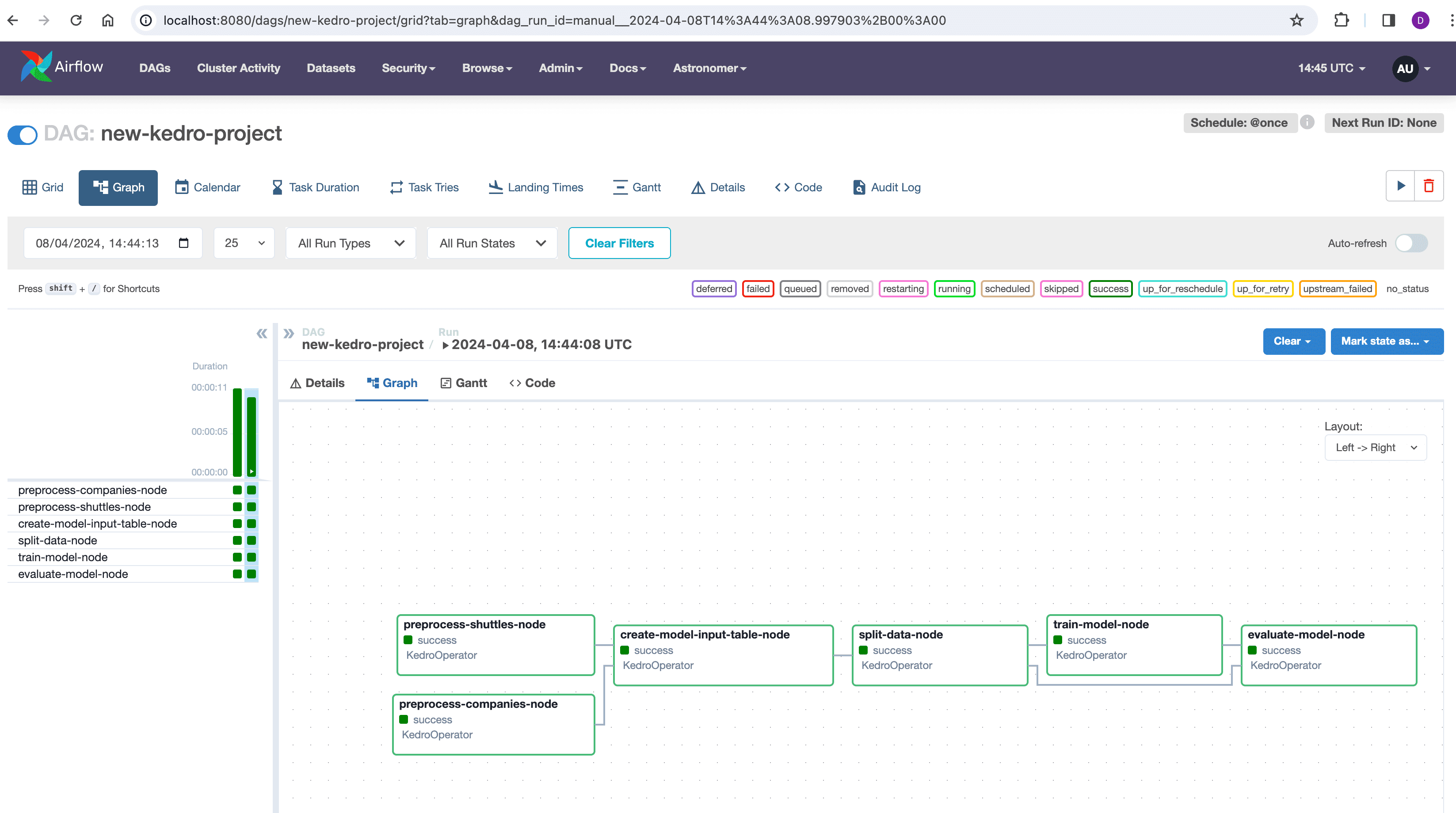Open the All Run Types dropdown
The image size is (1456, 813).
point(351,243)
